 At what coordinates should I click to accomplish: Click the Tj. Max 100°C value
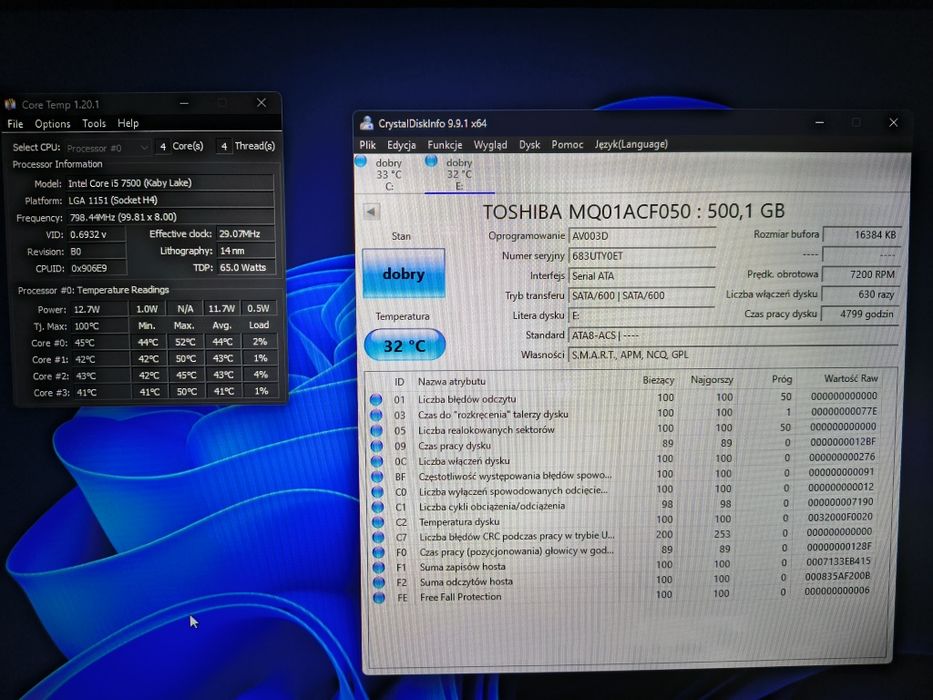[x=100, y=326]
